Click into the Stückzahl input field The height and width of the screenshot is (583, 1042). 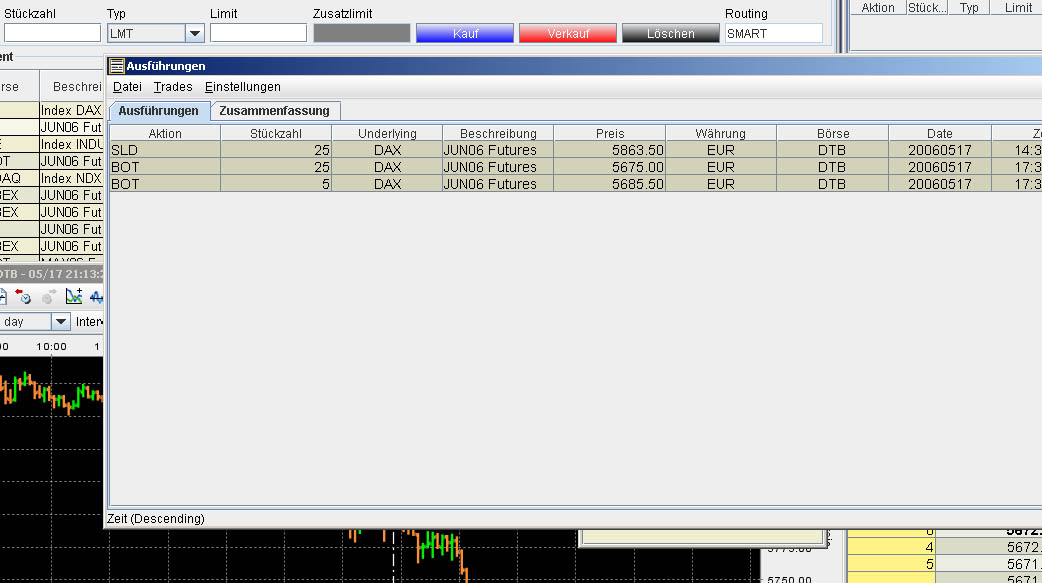(x=52, y=33)
